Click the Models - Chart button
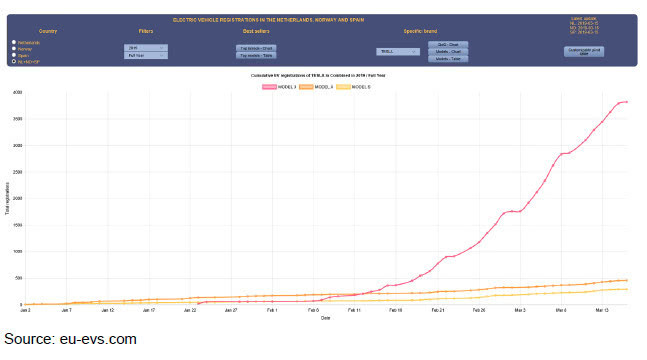647x360 pixels. click(x=448, y=52)
